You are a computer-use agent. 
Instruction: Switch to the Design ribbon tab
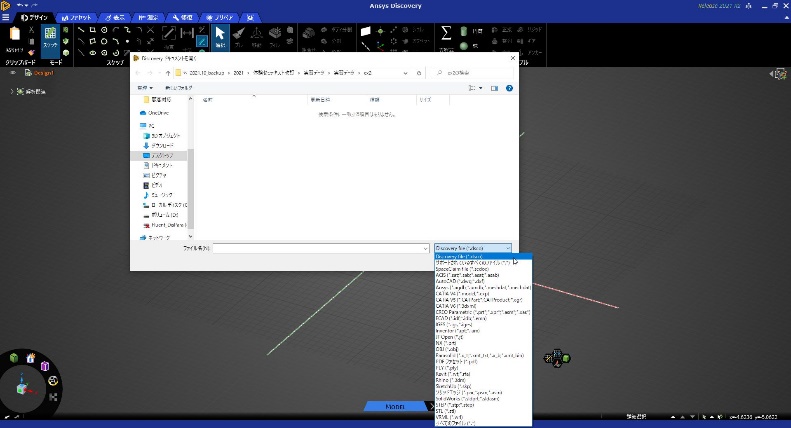click(x=34, y=17)
